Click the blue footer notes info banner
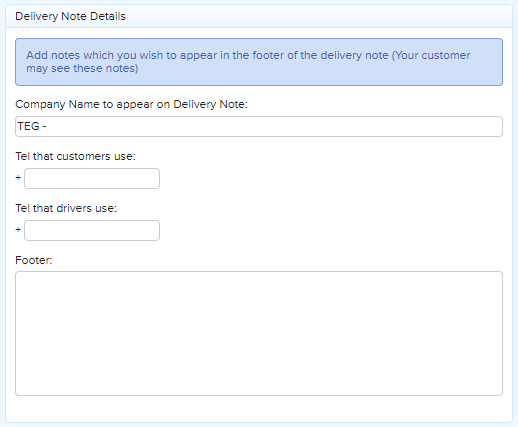This screenshot has height=427, width=518. click(x=259, y=62)
